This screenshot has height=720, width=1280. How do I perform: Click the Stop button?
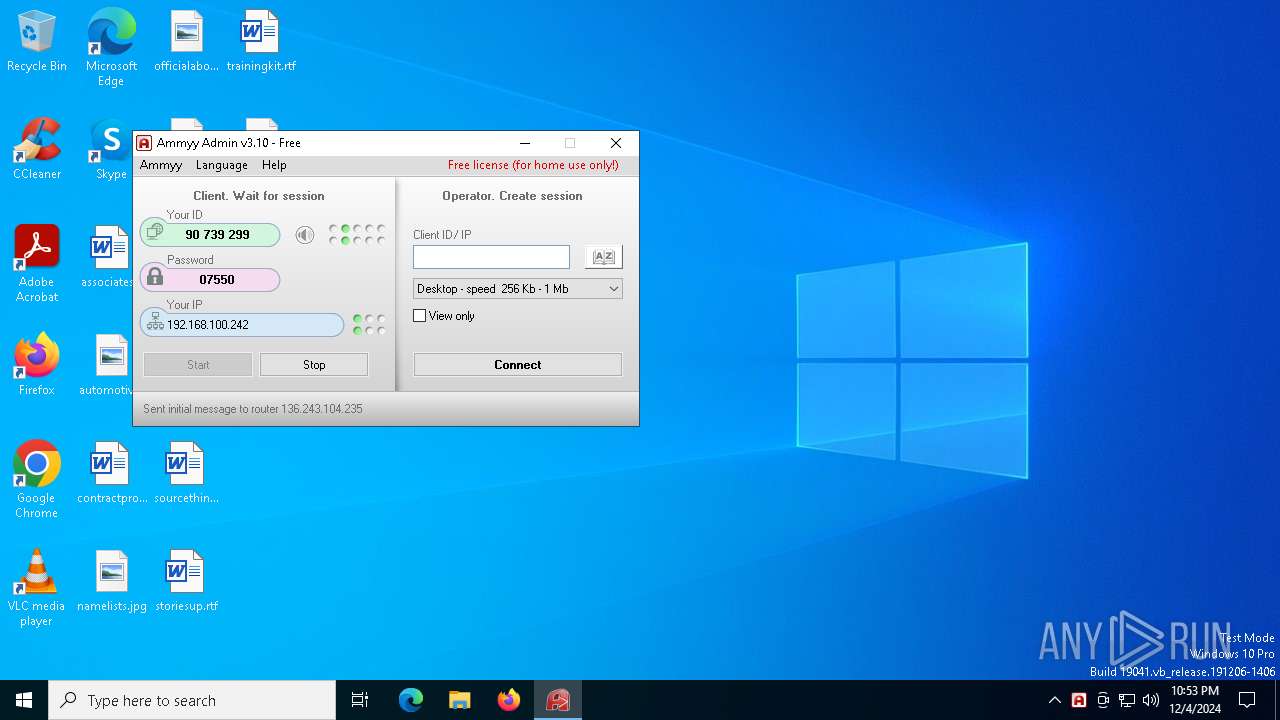314,365
